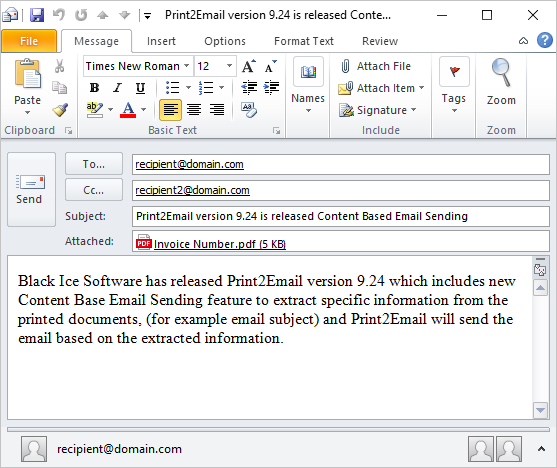
Task: Click the Save floppy disk icon
Action: (37, 15)
